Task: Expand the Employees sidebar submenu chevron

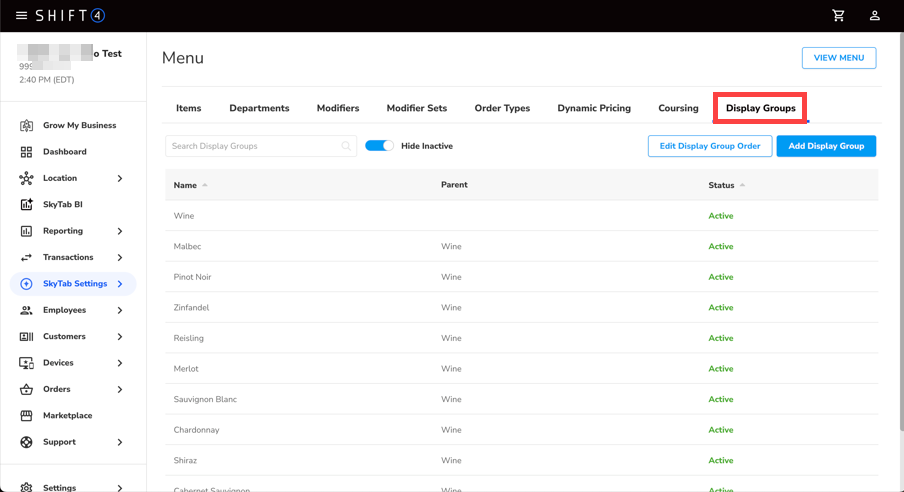Action: 120,310
